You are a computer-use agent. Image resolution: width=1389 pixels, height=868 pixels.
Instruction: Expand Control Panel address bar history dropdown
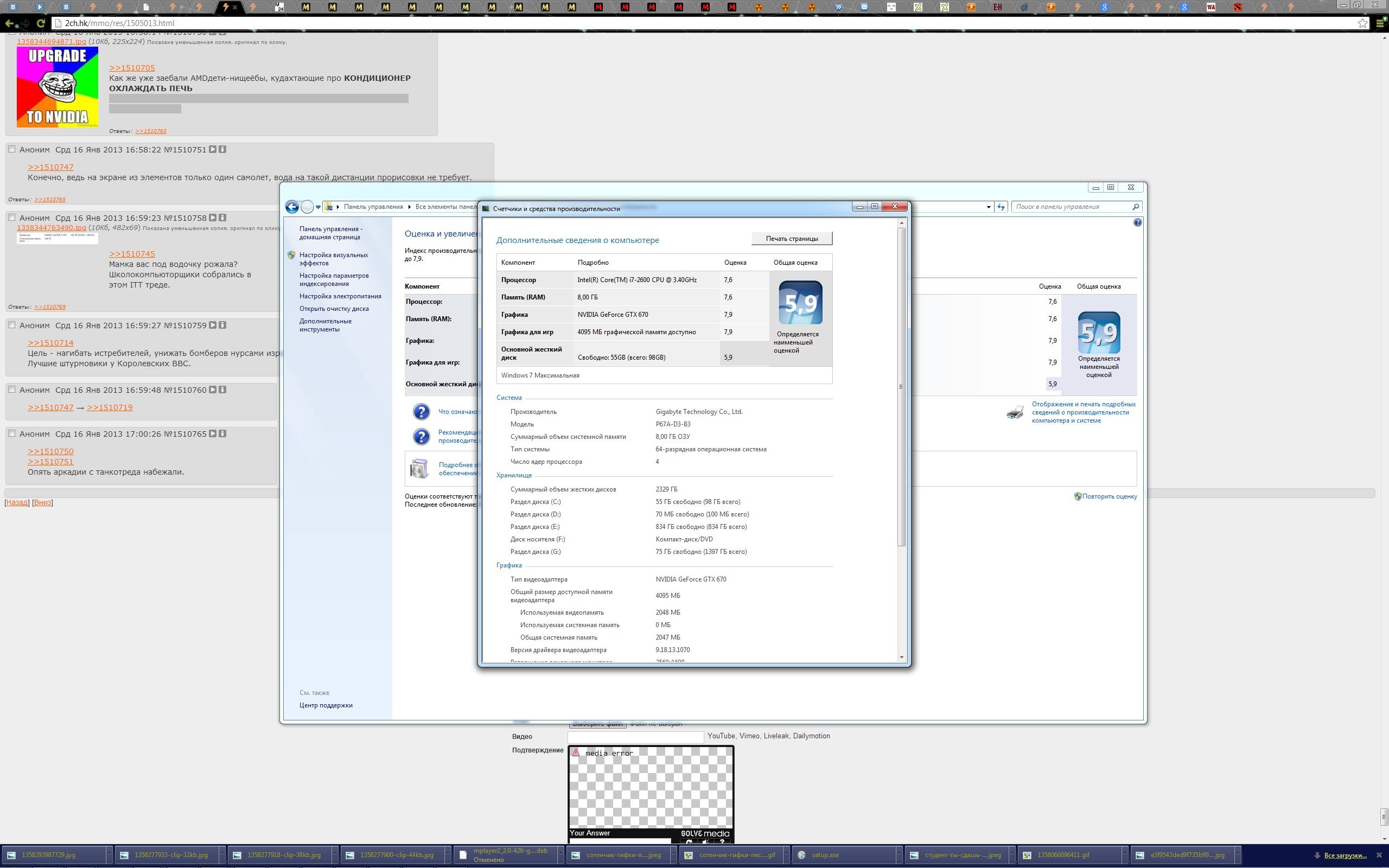tap(989, 207)
